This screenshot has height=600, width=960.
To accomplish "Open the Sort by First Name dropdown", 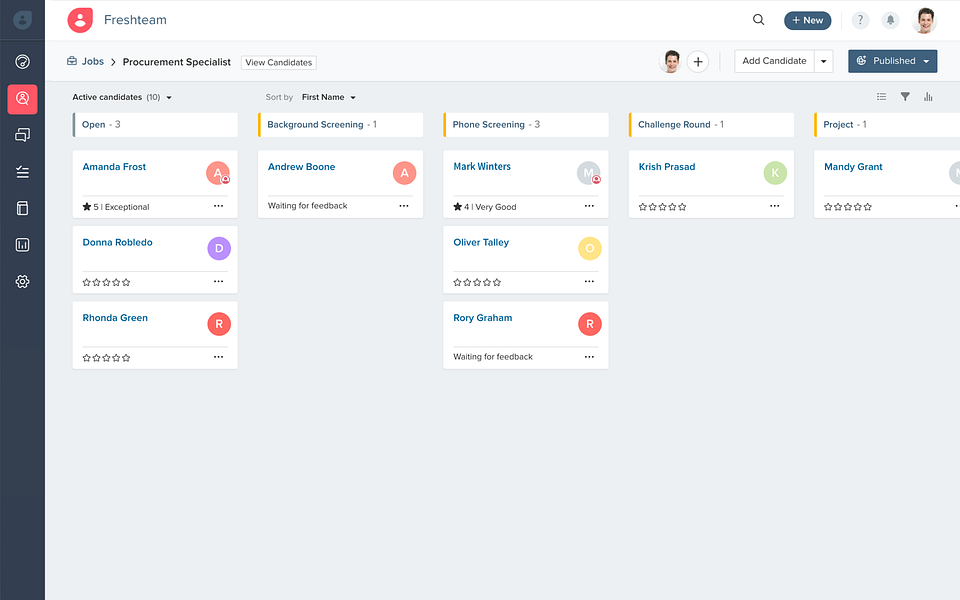I will [x=329, y=97].
